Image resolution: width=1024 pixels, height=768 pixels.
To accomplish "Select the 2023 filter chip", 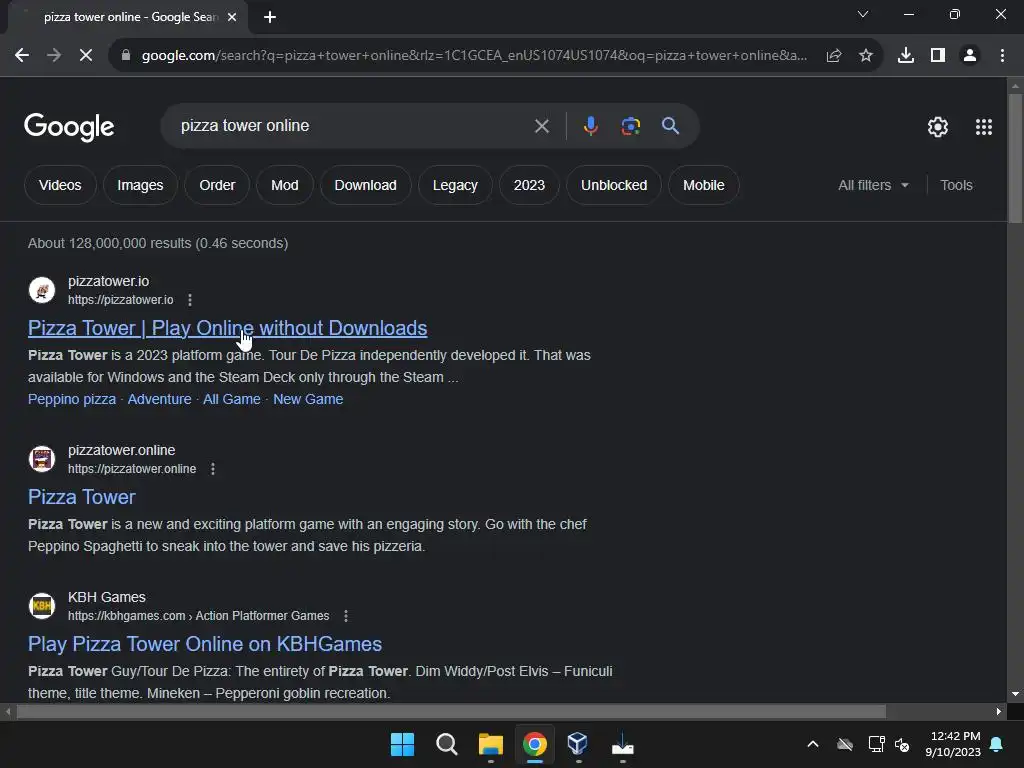I will pos(529,185).
